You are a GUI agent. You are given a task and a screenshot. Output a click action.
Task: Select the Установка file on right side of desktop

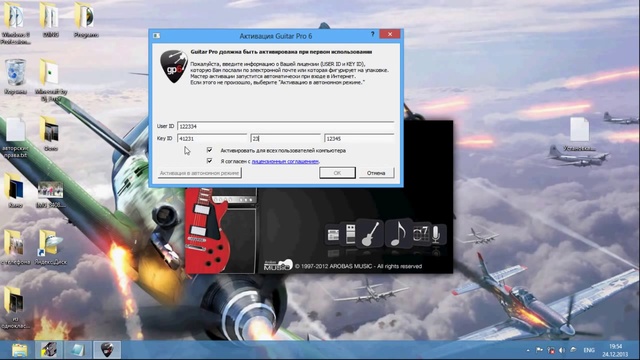click(579, 134)
